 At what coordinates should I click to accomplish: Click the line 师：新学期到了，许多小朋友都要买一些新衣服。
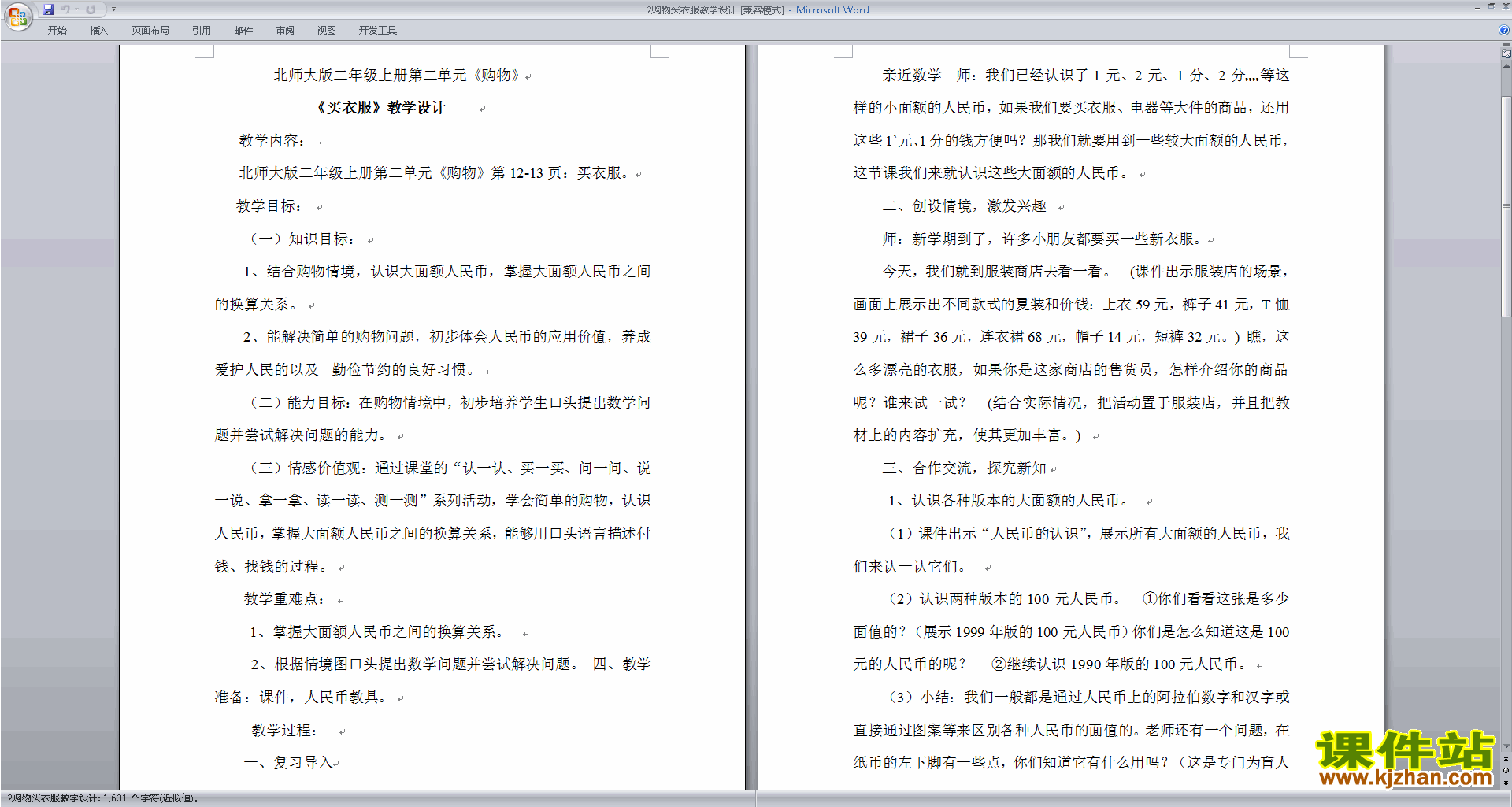tap(1042, 239)
